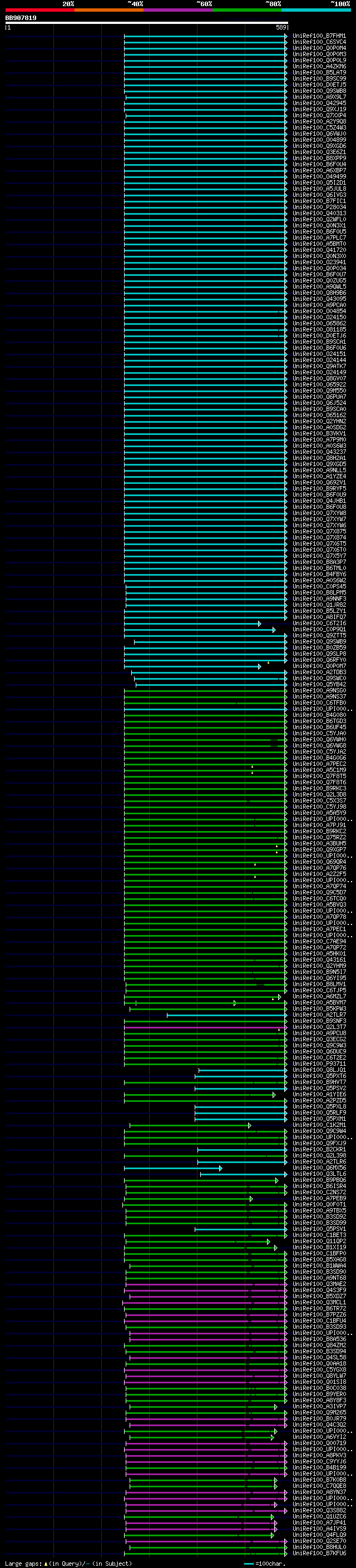
Task: Click the UniRef100_C7QQE8 label
Action: 319,1486
